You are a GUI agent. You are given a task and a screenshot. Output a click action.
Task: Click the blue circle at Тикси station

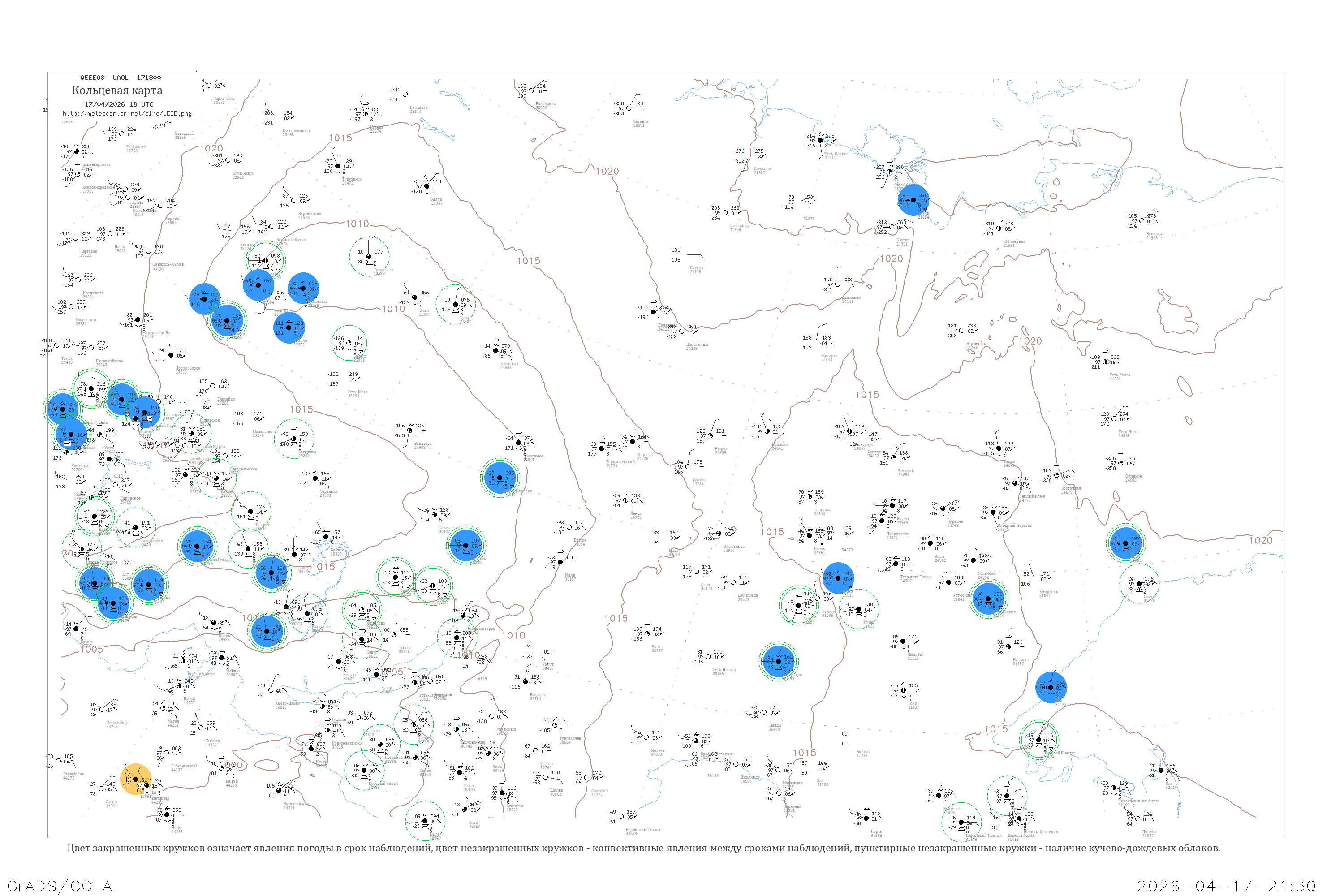coord(913,200)
